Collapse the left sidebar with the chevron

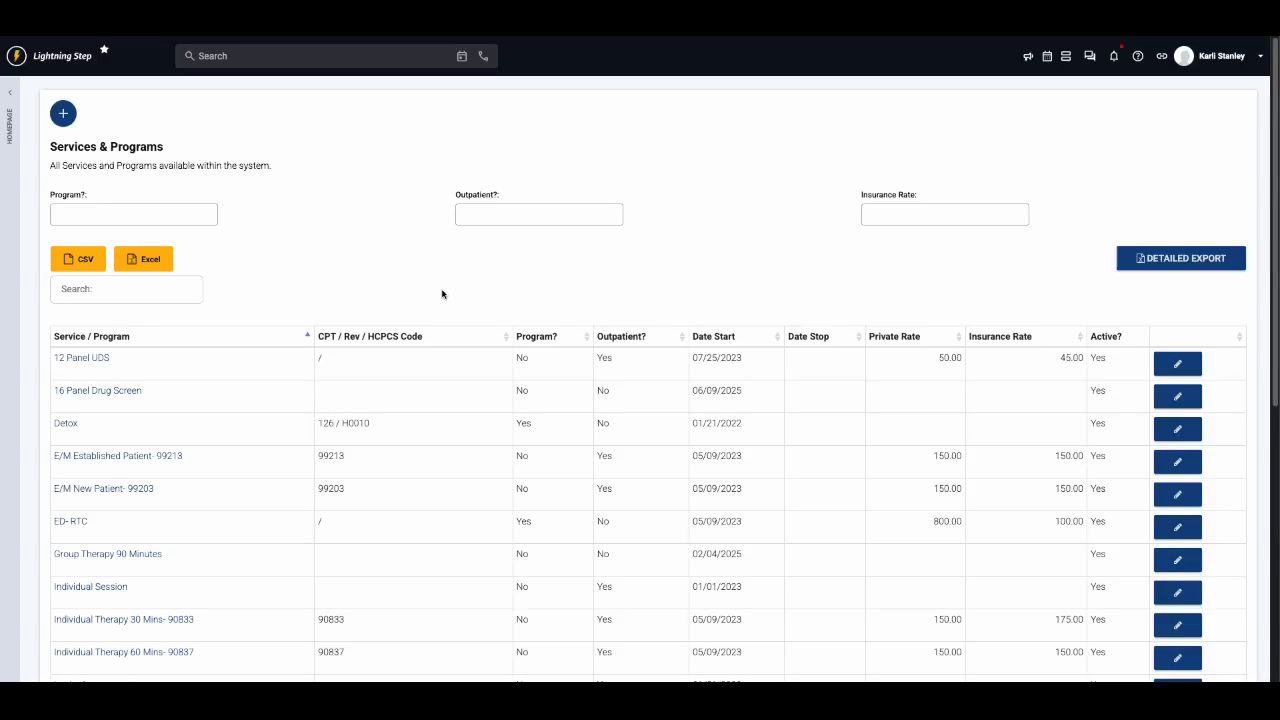[x=9, y=91]
